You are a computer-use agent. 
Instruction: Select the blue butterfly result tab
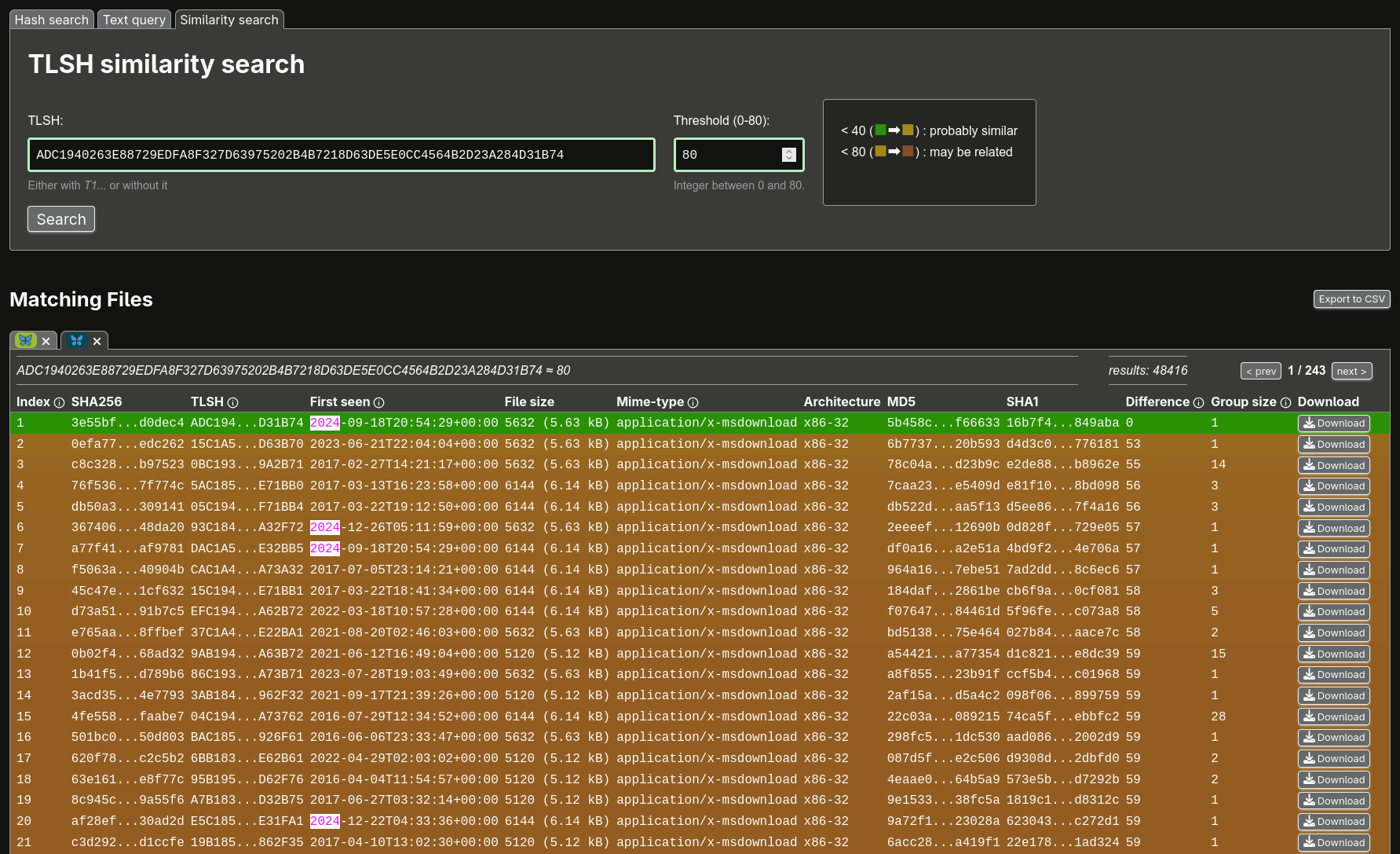tap(76, 340)
